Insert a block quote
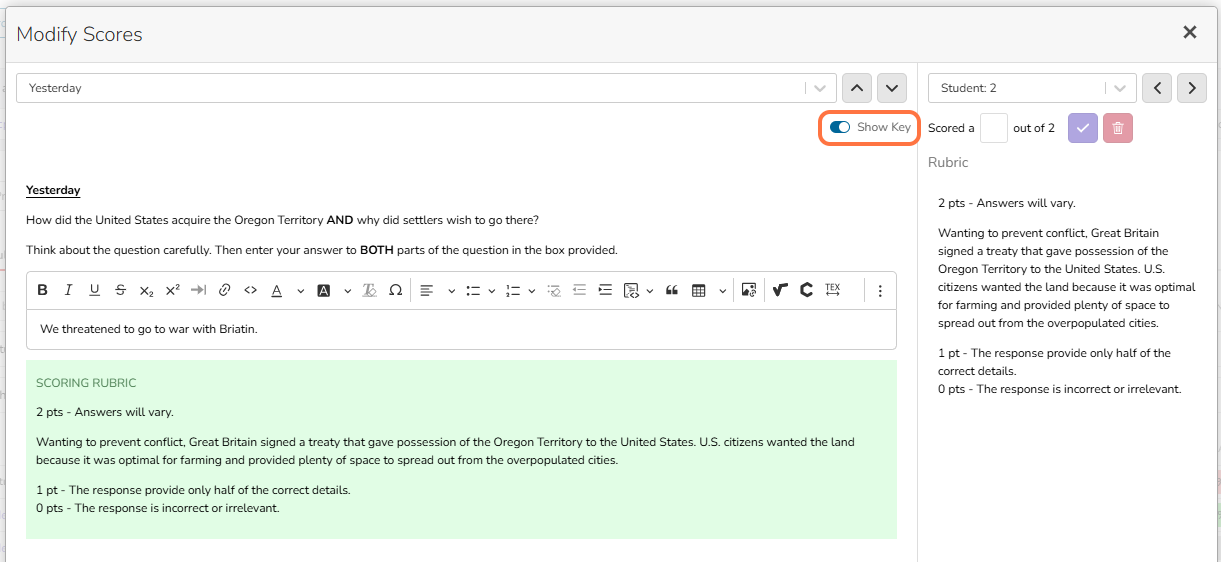The width and height of the screenshot is (1221, 562). (x=672, y=290)
